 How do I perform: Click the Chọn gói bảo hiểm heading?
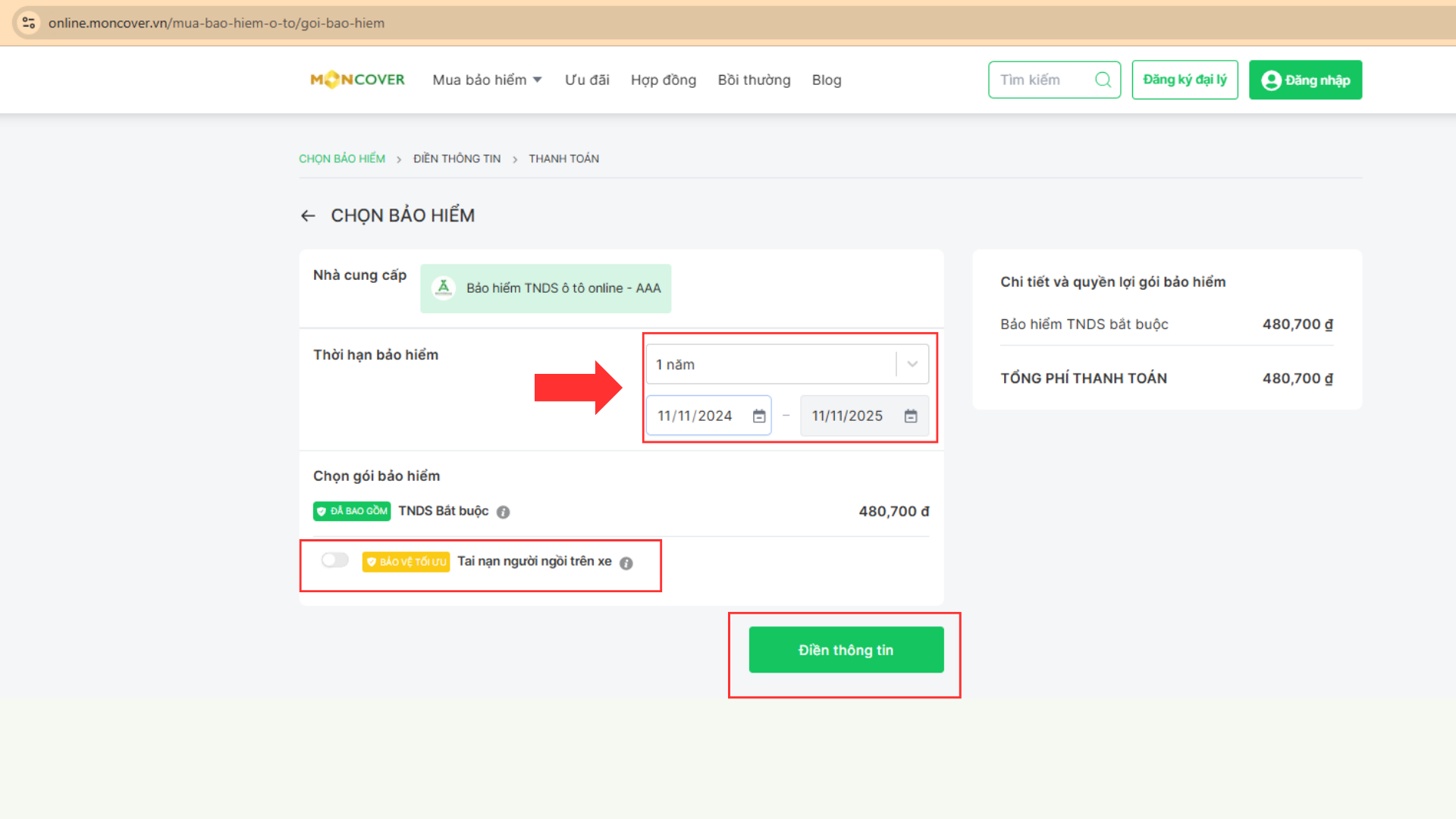point(376,476)
